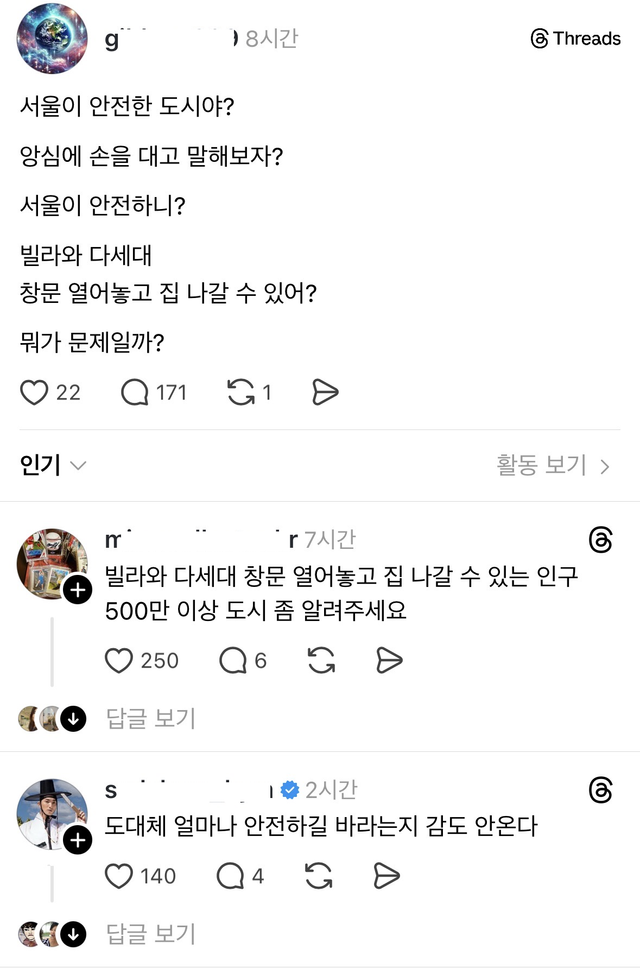Open the 인기 sort dropdown

(x=47, y=464)
